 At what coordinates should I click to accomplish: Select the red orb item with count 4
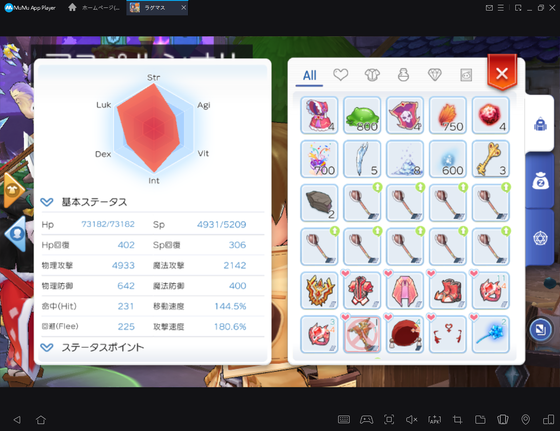[490, 115]
